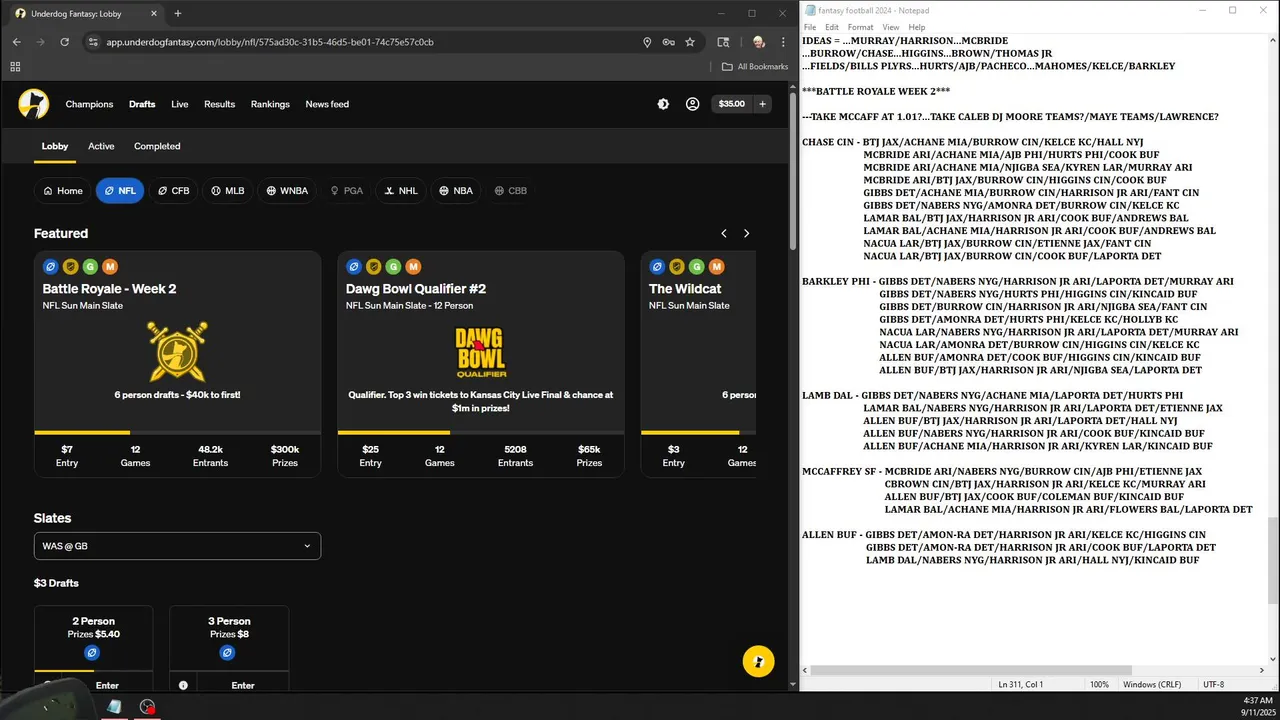This screenshot has height=720, width=1280.
Task: Open a new browser tab
Action: pyautogui.click(x=178, y=14)
